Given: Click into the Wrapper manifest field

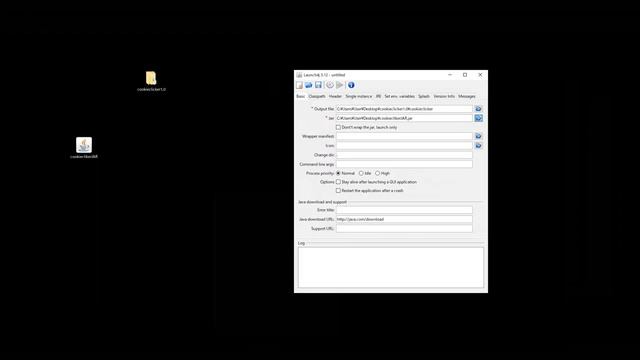Looking at the screenshot, I should click(x=404, y=136).
